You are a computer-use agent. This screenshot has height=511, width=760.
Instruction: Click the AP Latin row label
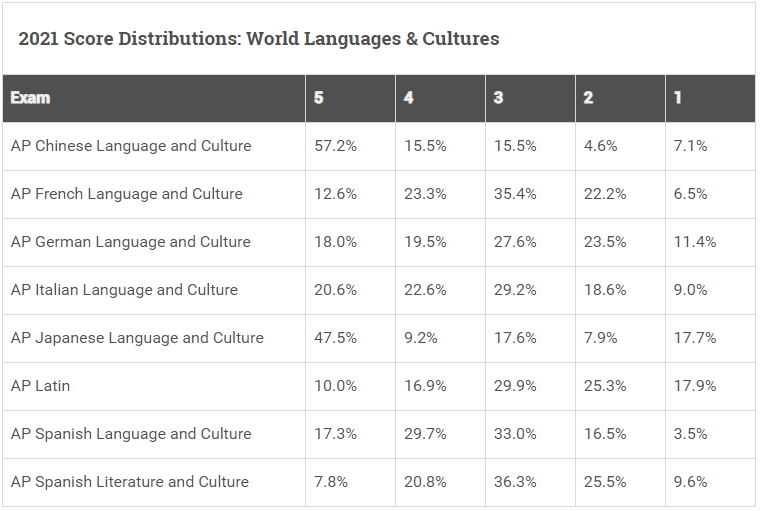(40, 386)
